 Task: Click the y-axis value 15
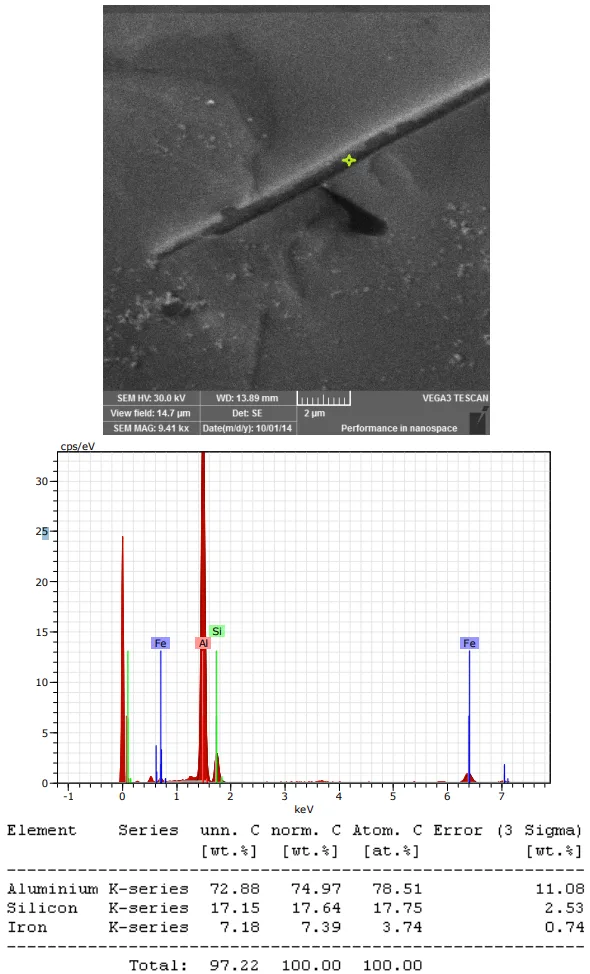(x=42, y=632)
